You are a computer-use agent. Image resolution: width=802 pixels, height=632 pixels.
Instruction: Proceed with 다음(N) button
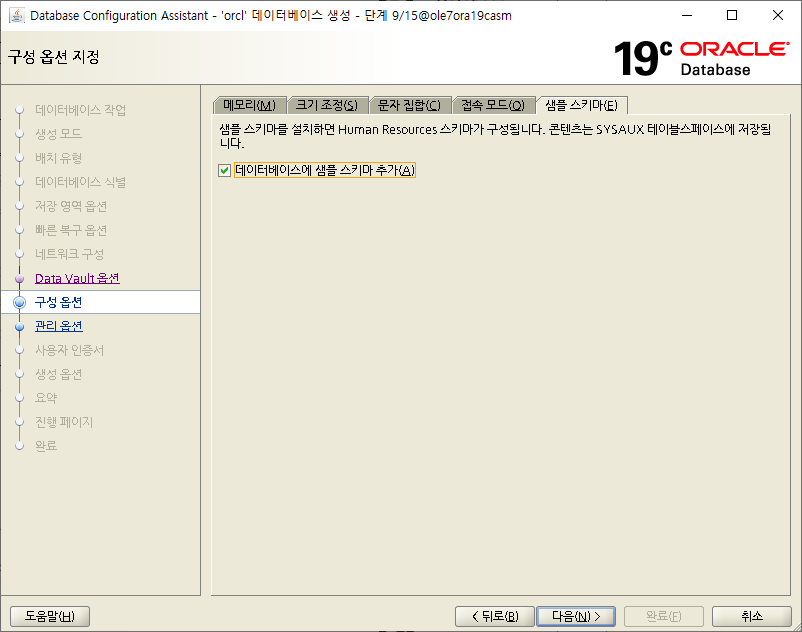[x=576, y=616]
